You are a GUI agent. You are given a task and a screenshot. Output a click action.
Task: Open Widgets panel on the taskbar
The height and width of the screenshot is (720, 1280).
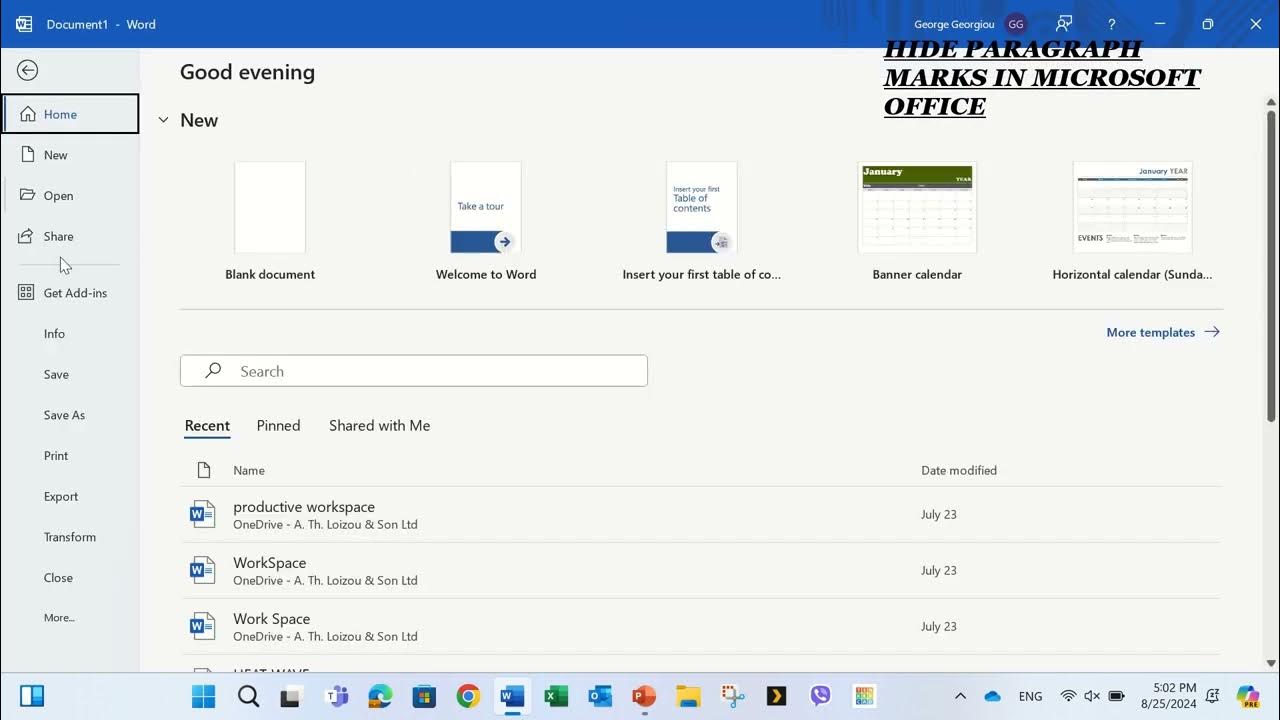pyautogui.click(x=32, y=696)
